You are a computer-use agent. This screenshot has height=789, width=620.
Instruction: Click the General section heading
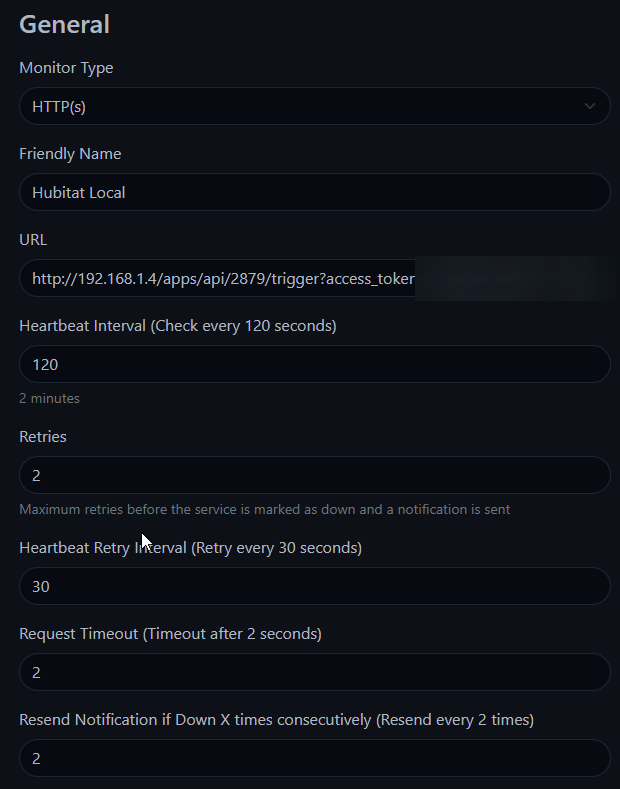tap(65, 24)
